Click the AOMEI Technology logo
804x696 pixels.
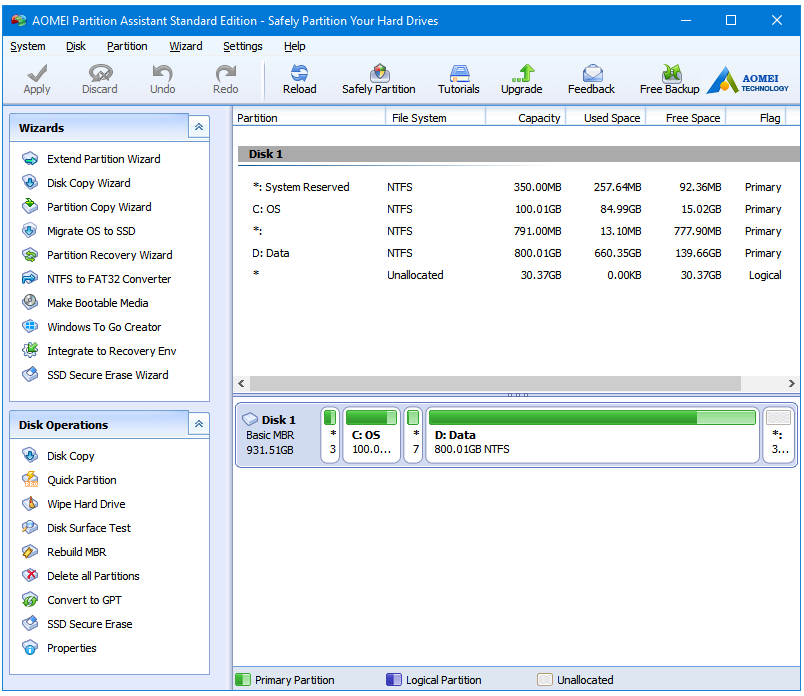tap(748, 80)
